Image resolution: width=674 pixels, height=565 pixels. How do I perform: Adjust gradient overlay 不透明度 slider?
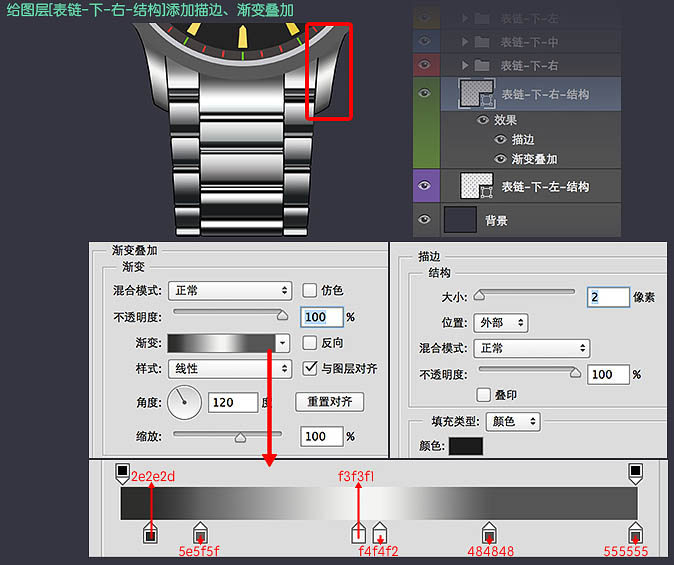click(x=282, y=315)
